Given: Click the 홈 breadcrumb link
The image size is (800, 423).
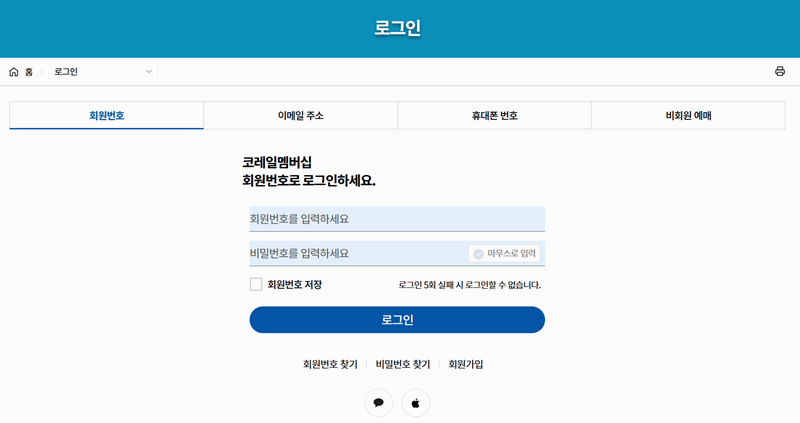Looking at the screenshot, I should point(29,72).
